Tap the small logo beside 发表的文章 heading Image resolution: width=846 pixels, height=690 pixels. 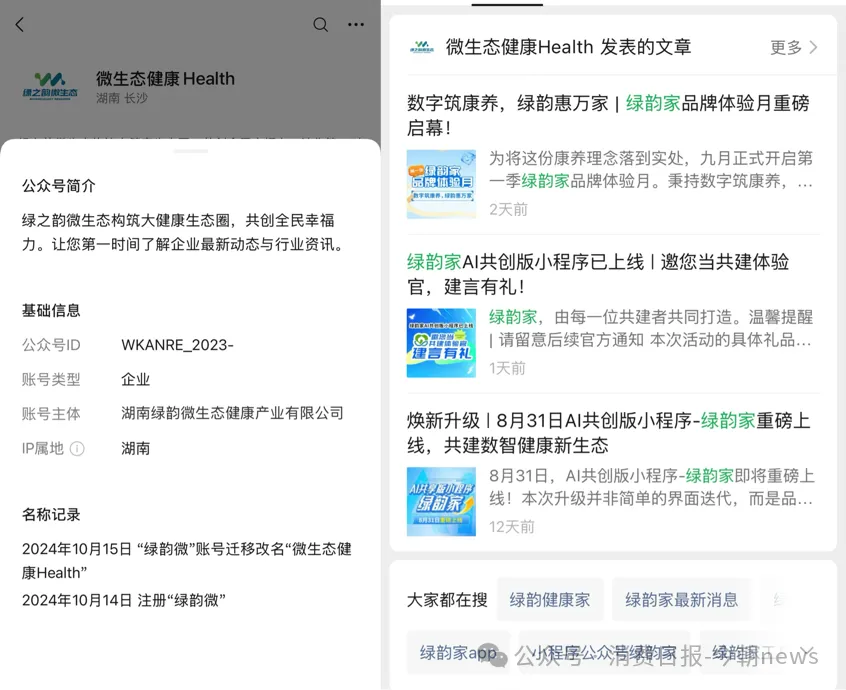pyautogui.click(x=421, y=47)
